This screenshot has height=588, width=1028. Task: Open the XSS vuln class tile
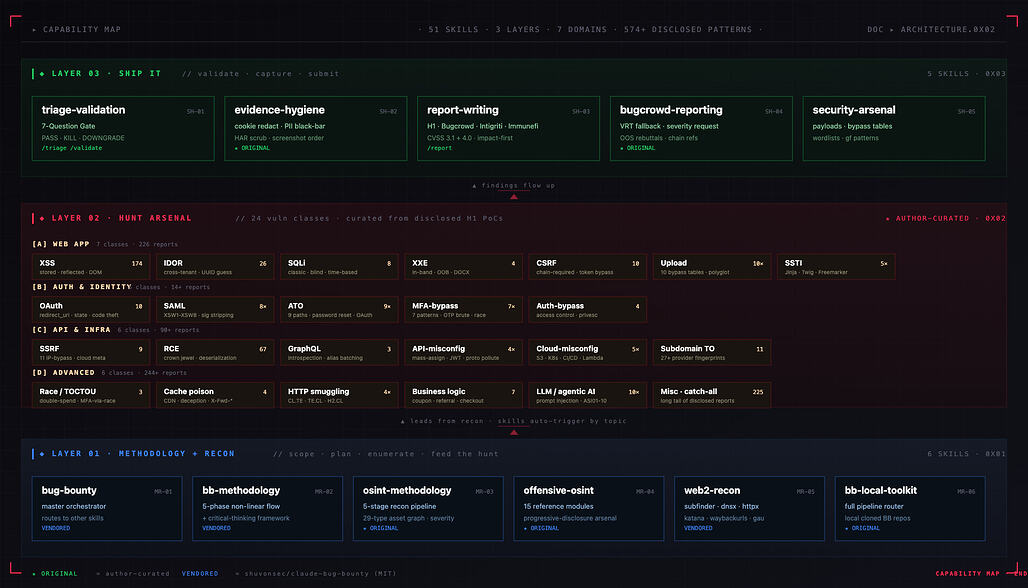[x=90, y=267]
